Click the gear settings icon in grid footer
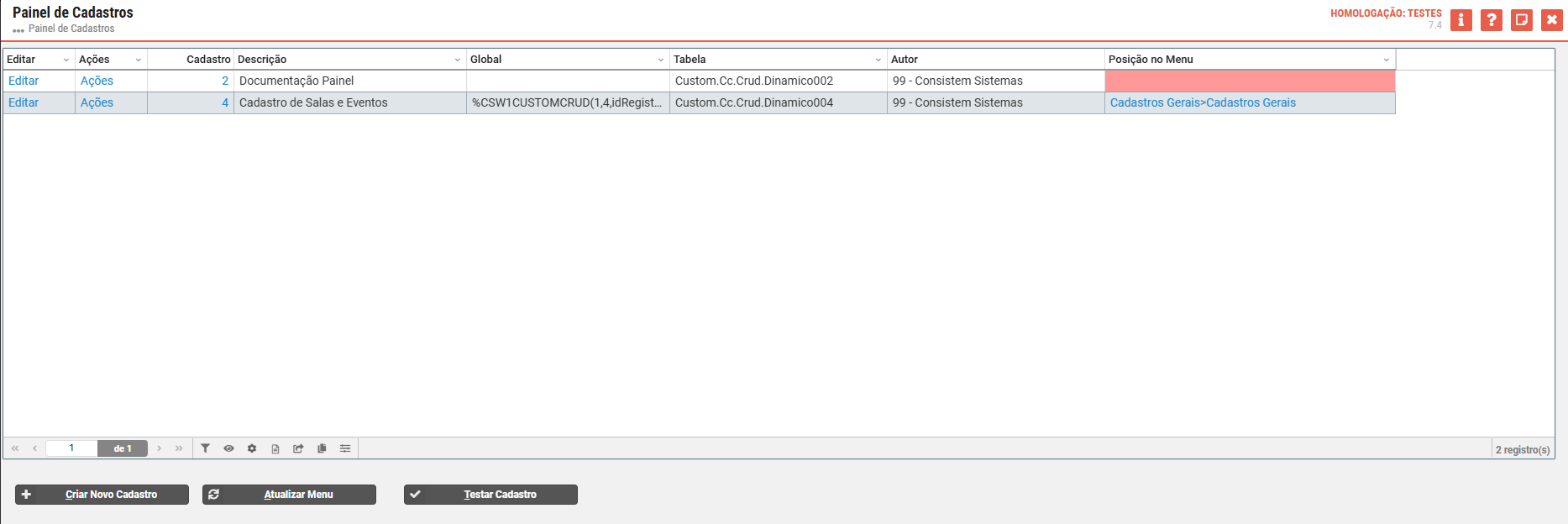The image size is (1568, 524). [252, 448]
